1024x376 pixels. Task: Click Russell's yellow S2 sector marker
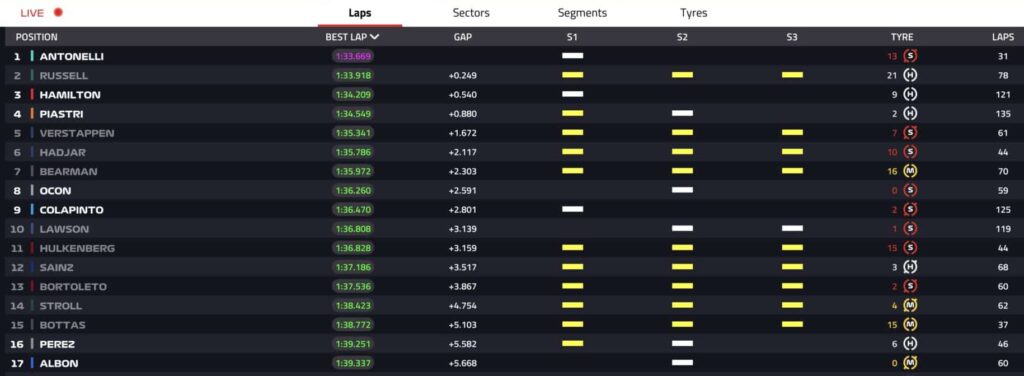pos(682,75)
